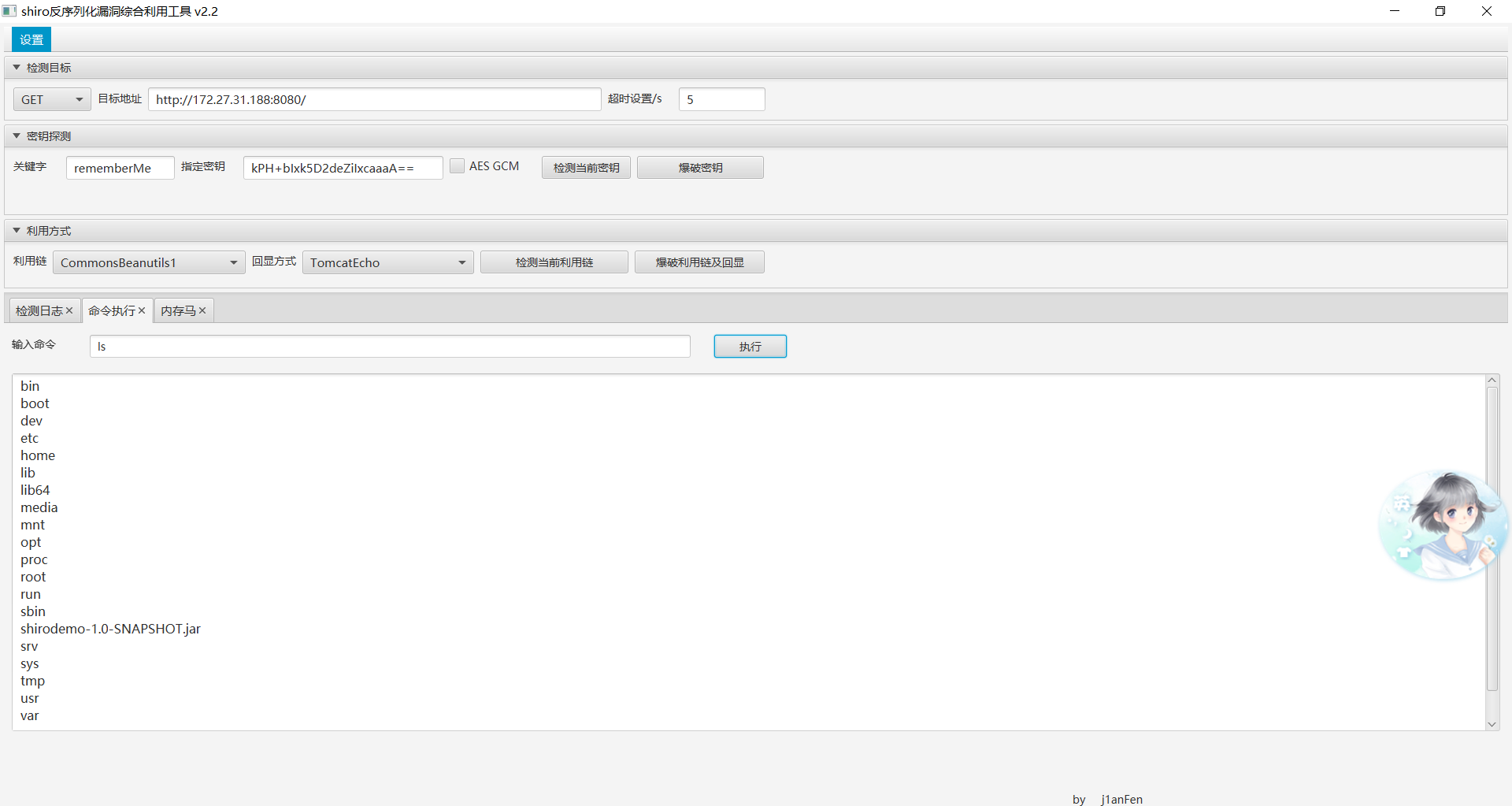1512x806 pixels.
Task: Close the 检测日志 tab with its X
Action: click(x=69, y=311)
